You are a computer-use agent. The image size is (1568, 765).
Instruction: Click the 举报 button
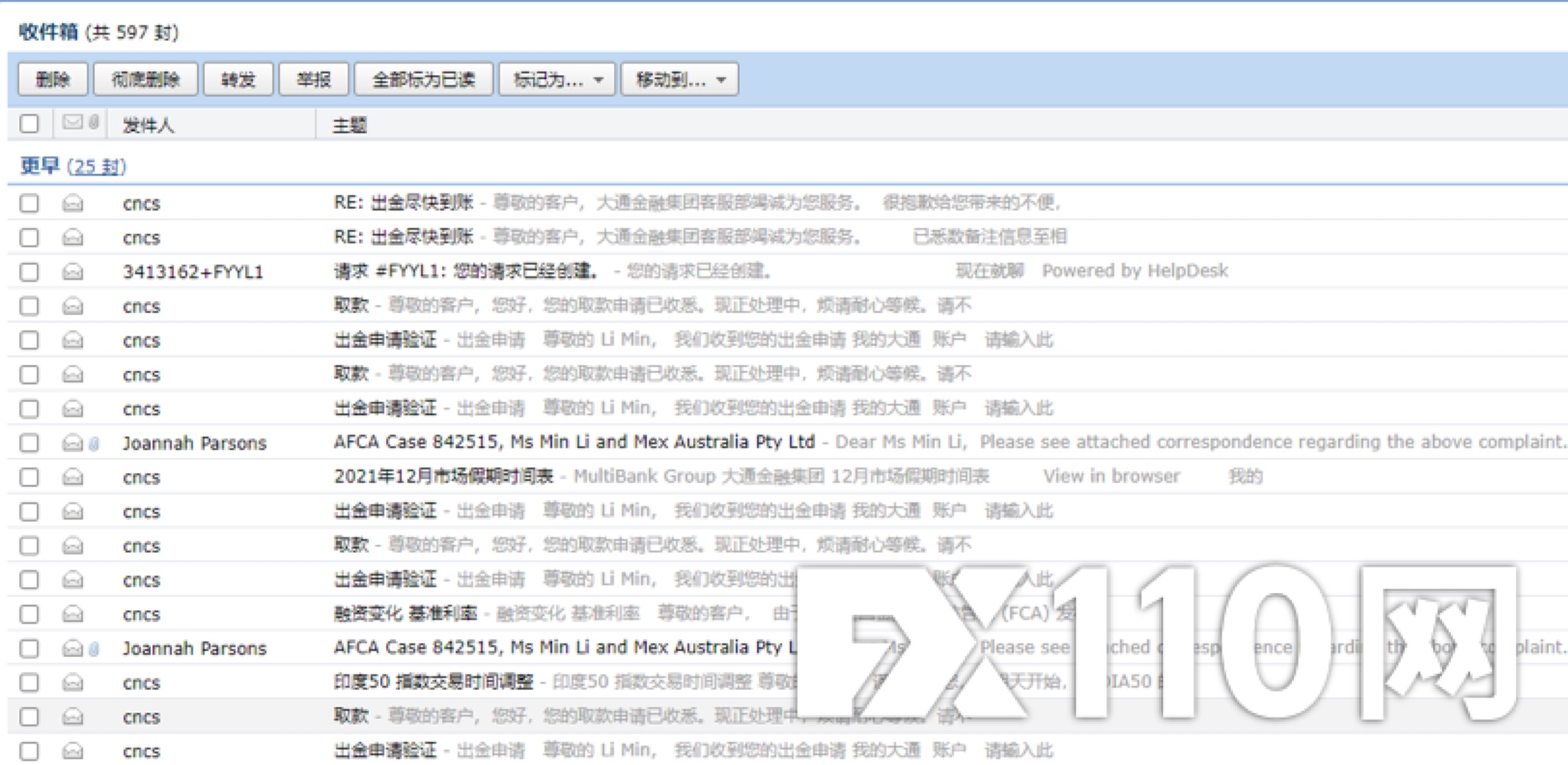313,79
